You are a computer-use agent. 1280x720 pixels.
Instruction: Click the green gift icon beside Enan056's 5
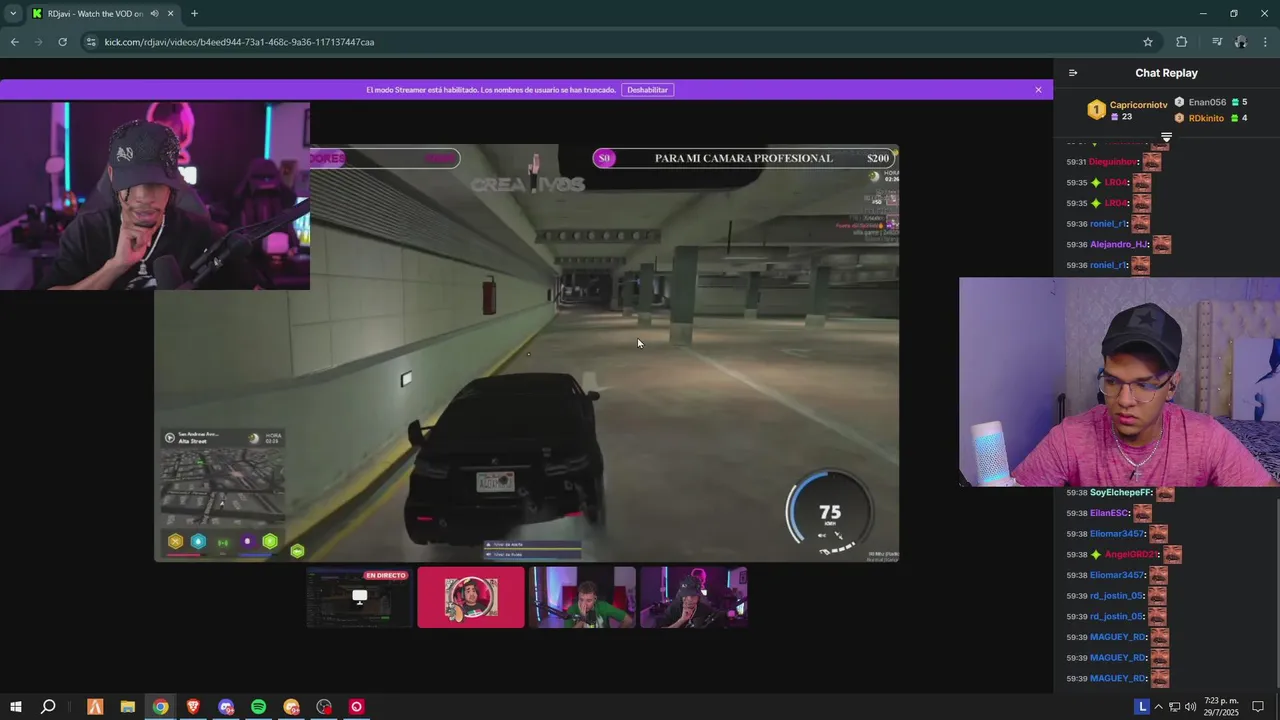pos(1235,102)
